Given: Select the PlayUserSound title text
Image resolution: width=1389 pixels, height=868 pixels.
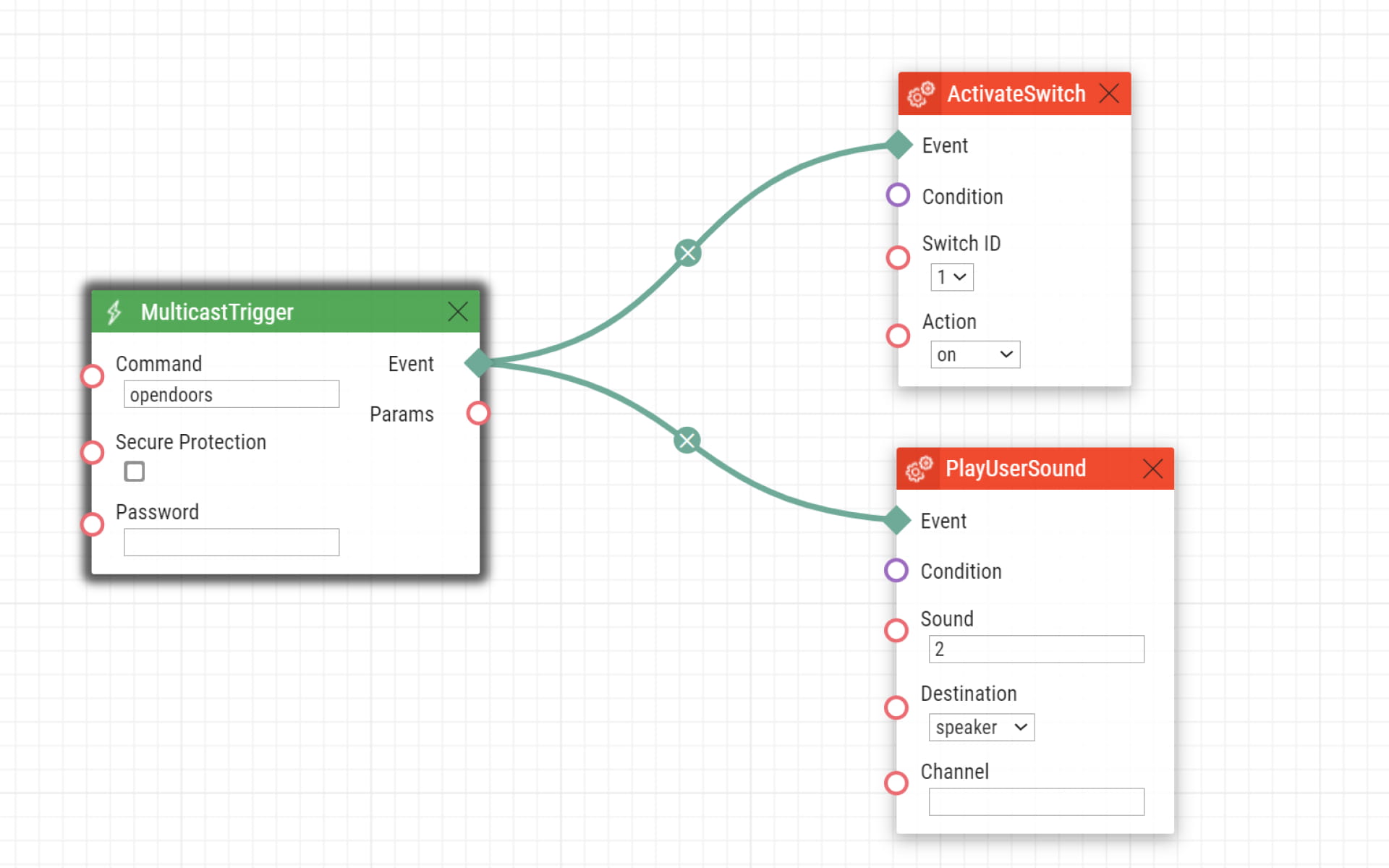Looking at the screenshot, I should [x=1016, y=469].
